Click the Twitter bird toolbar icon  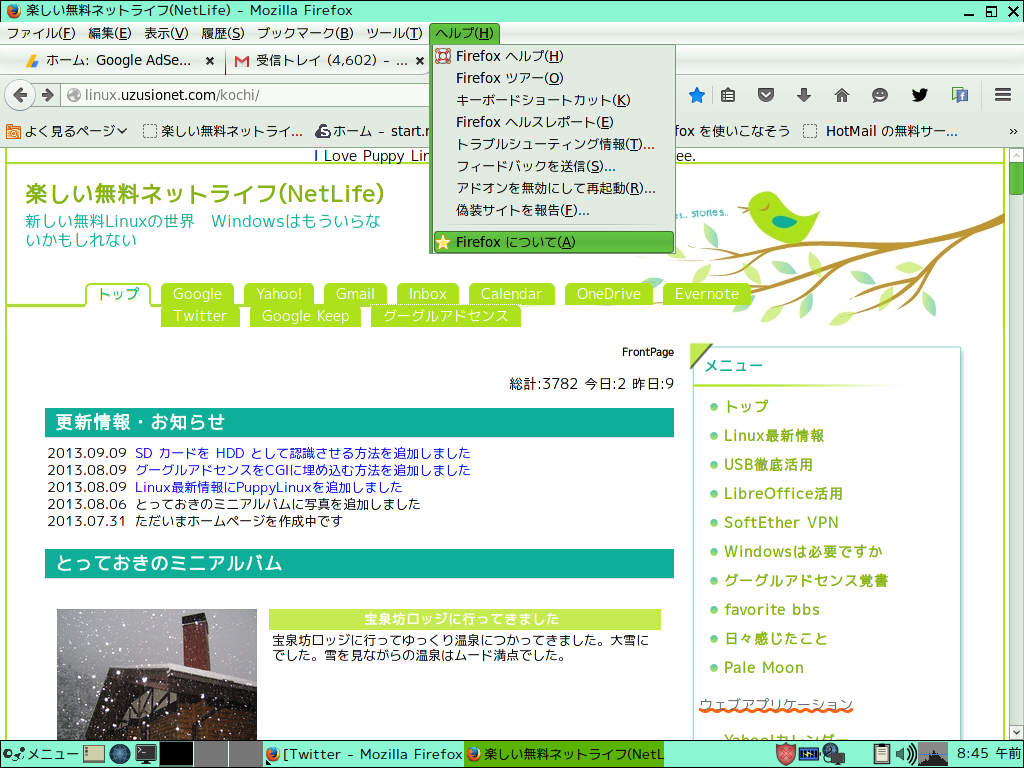pos(920,95)
